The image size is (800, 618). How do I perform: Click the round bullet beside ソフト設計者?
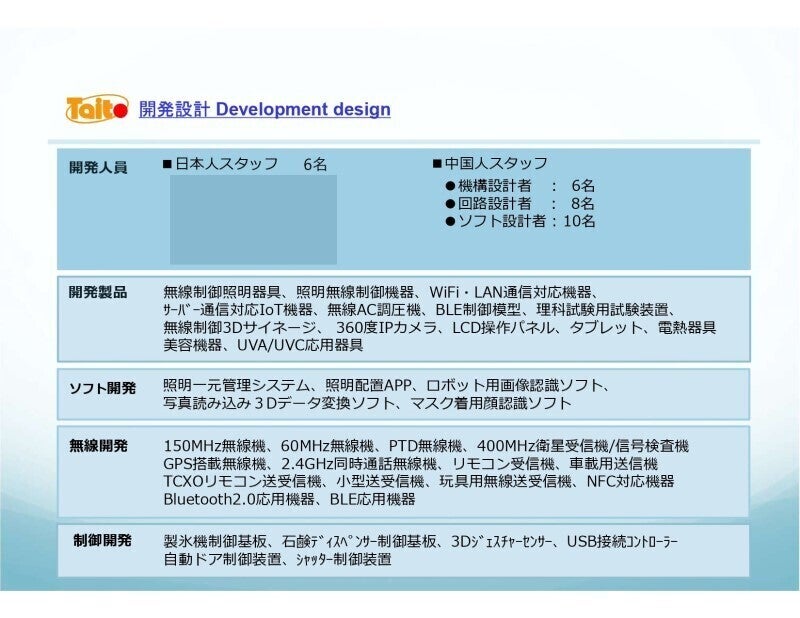tap(450, 222)
